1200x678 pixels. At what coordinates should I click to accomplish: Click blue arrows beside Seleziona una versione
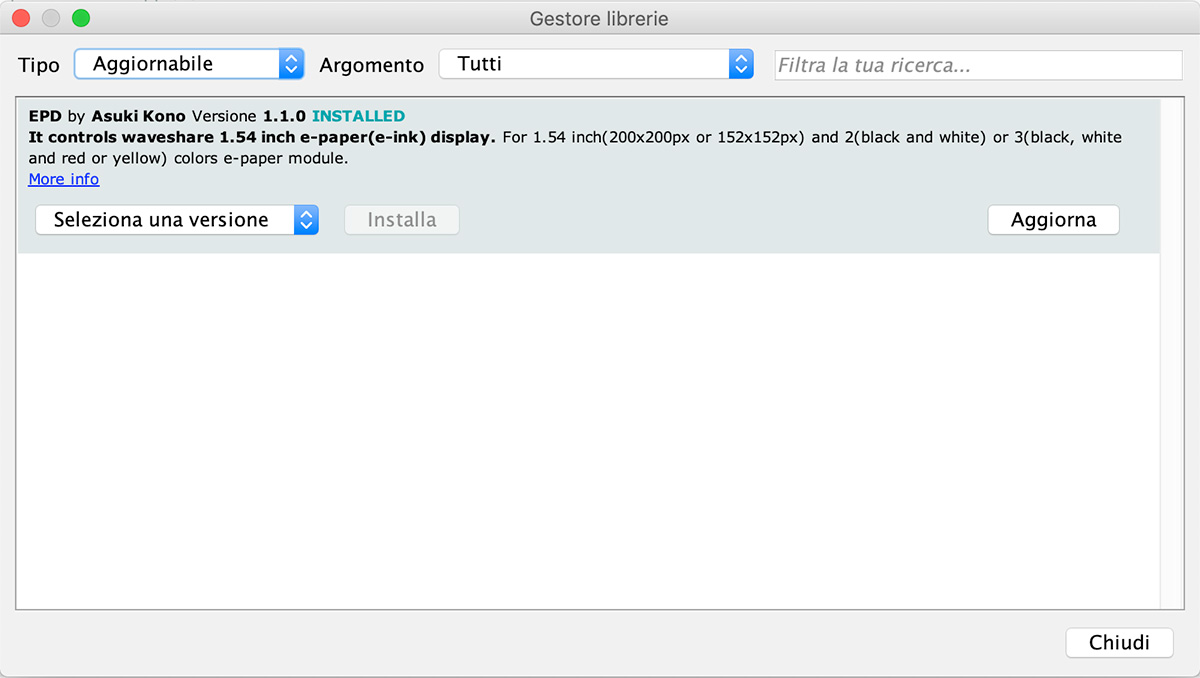click(x=306, y=220)
